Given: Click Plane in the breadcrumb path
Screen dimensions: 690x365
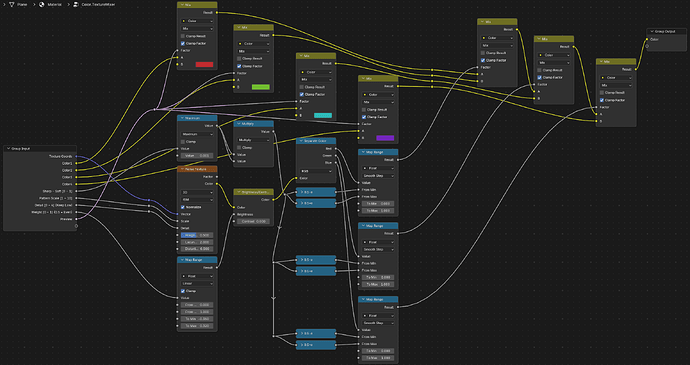Looking at the screenshot, I should click(x=22, y=4).
